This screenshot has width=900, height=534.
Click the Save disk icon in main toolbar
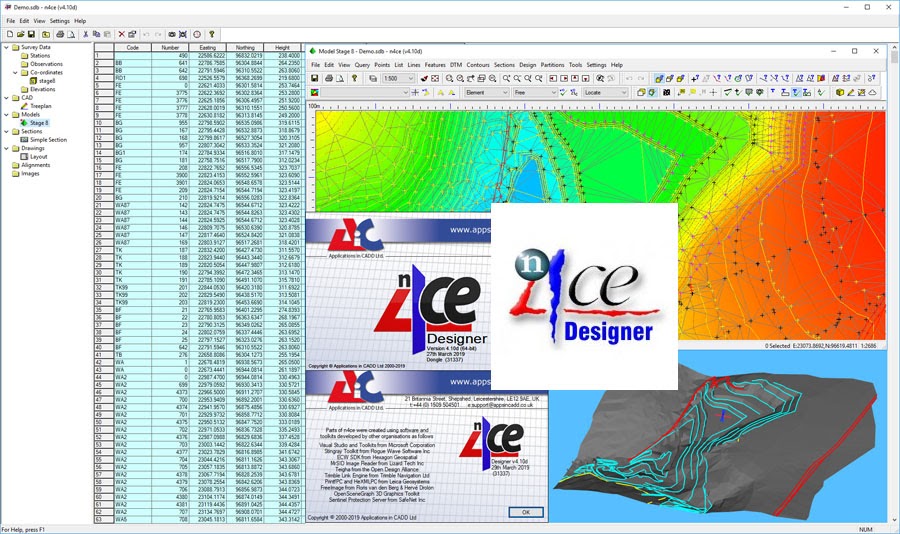pos(31,34)
